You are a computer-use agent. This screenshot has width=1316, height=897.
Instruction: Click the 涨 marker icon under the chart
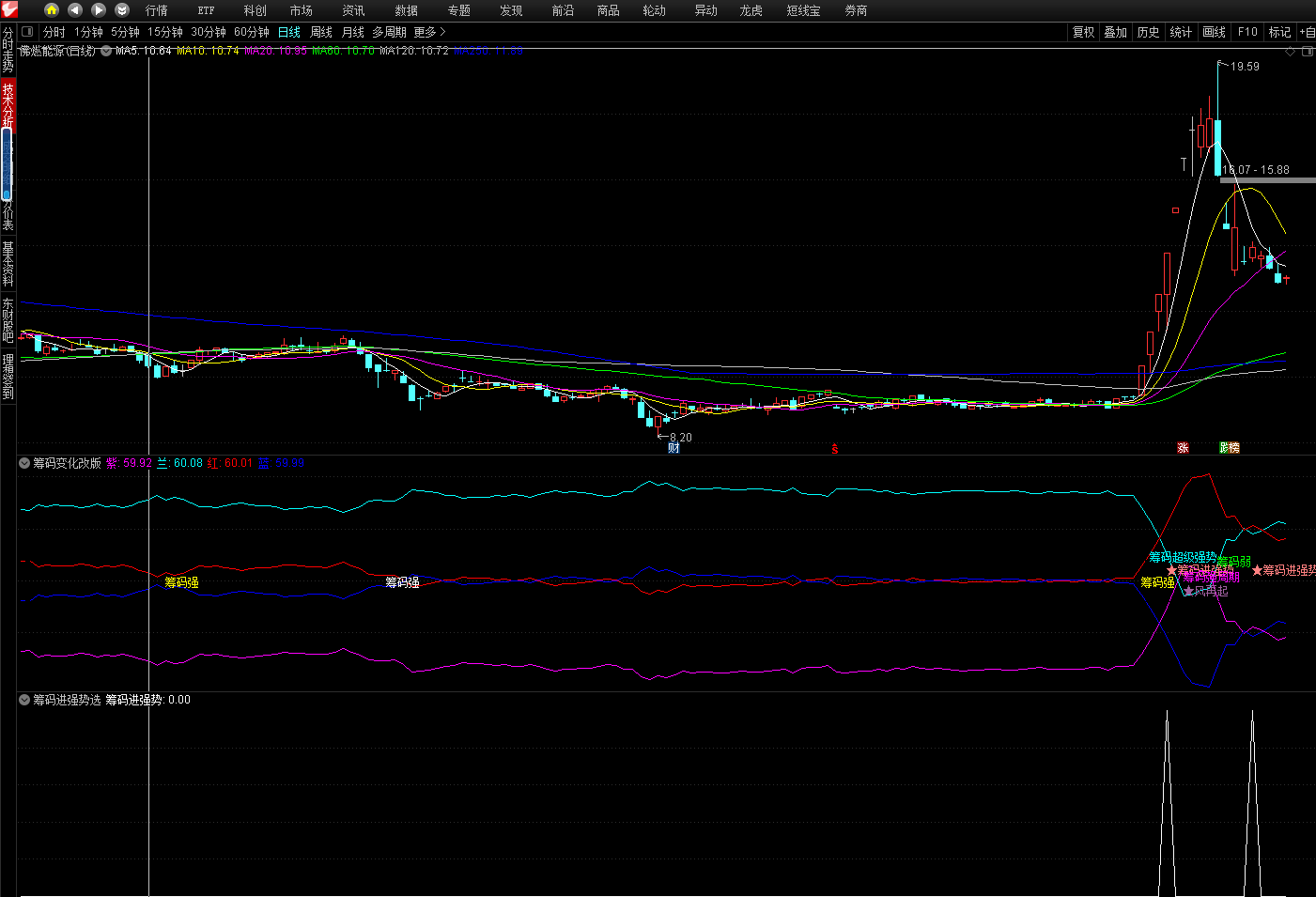point(1183,448)
